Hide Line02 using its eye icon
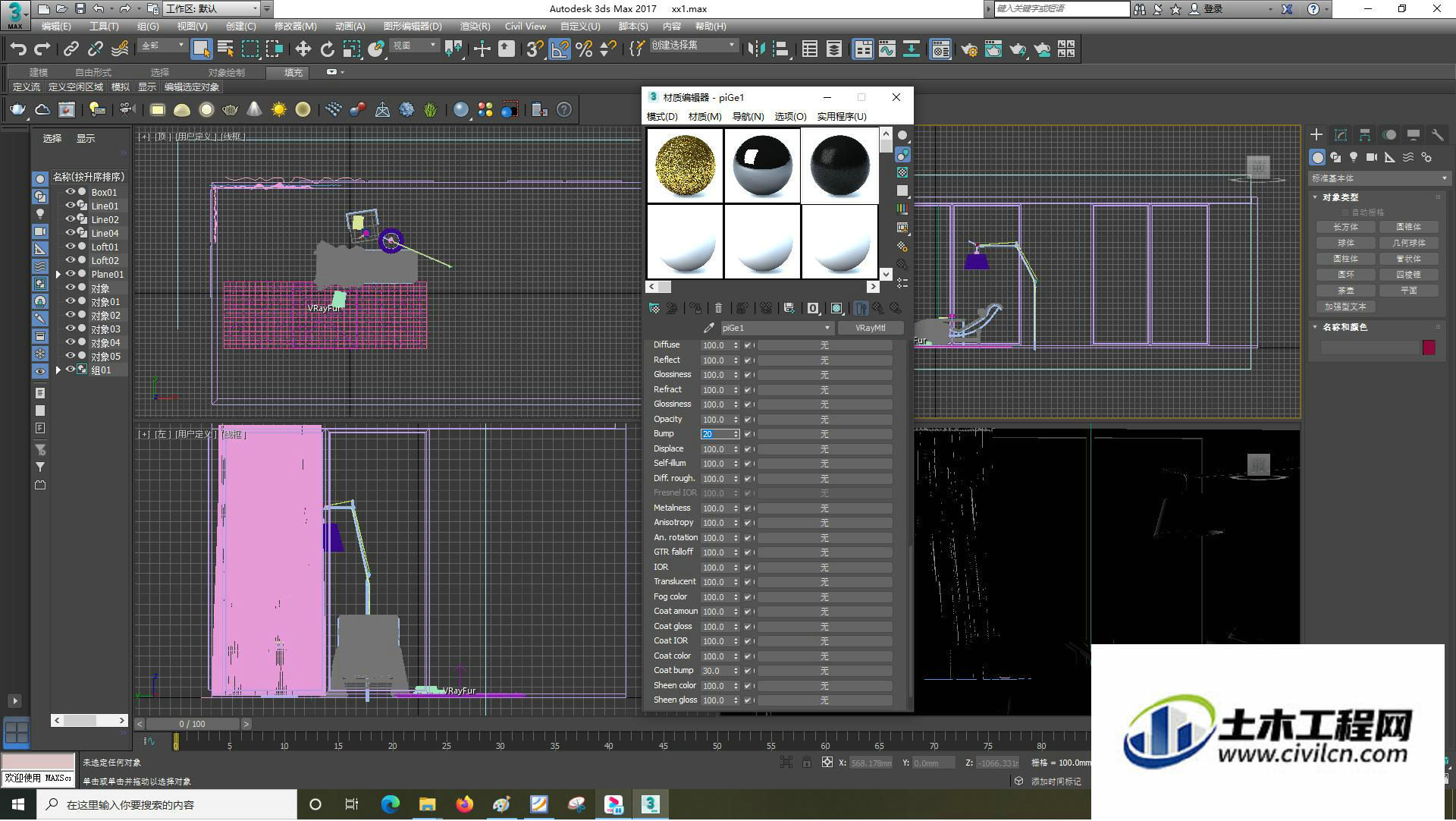This screenshot has height=821, width=1456. [70, 219]
